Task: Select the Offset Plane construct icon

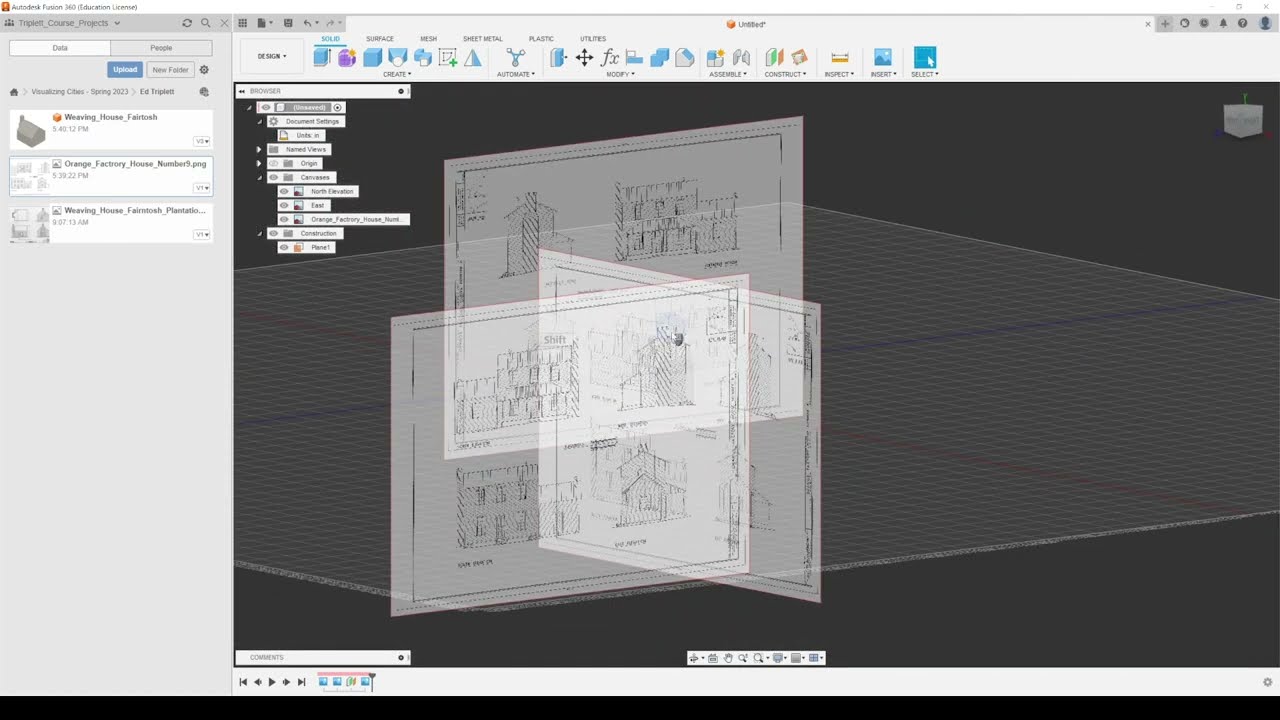Action: [x=774, y=57]
